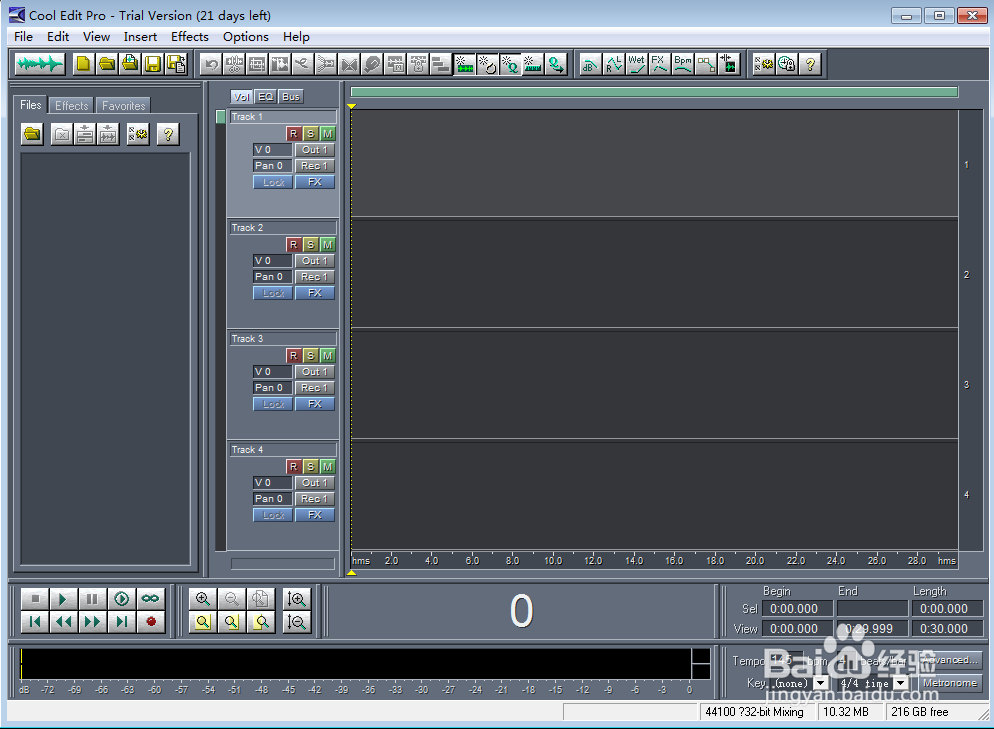Zoom out horizontally with the magnifier minus icon
994x729 pixels.
point(232,599)
